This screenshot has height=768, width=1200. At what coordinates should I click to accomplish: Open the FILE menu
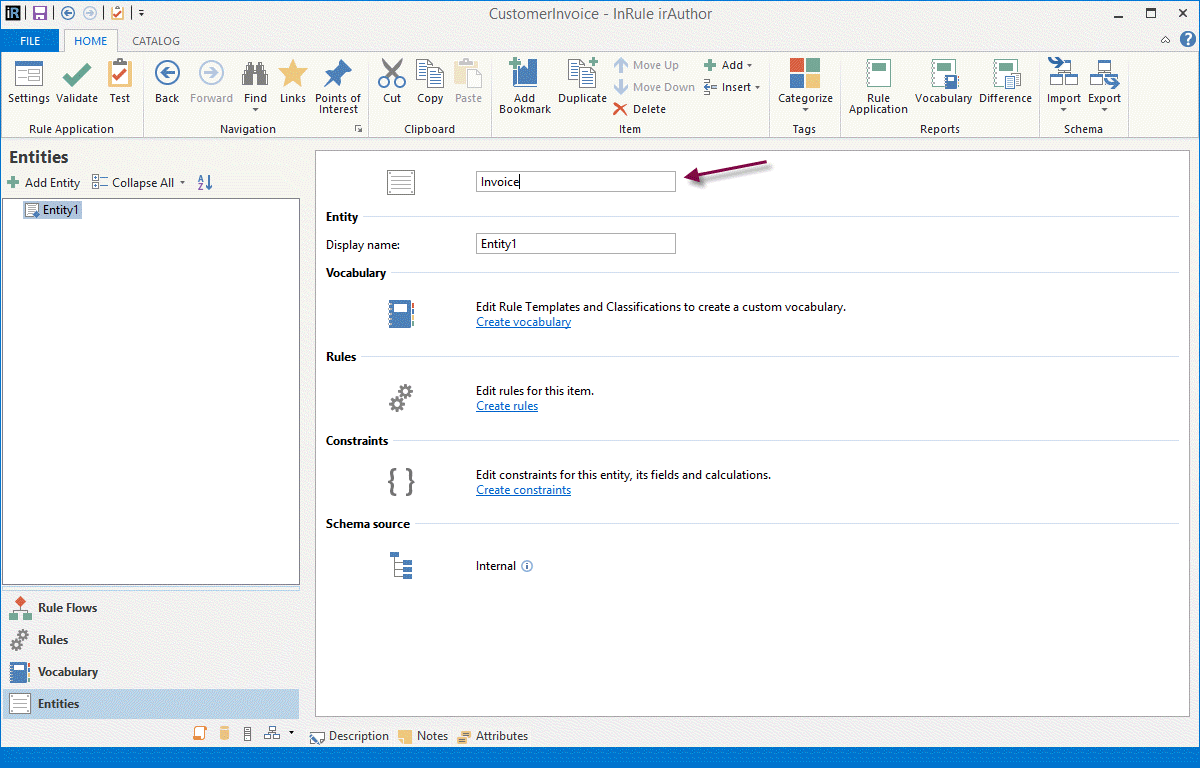(30, 41)
